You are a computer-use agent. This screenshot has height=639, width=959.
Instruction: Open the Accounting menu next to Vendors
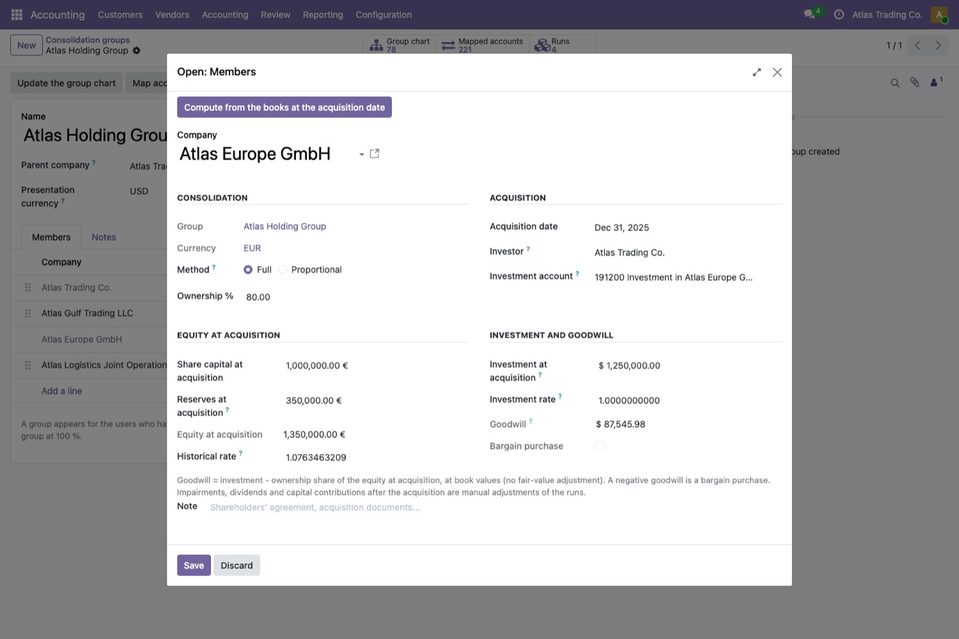[225, 15]
